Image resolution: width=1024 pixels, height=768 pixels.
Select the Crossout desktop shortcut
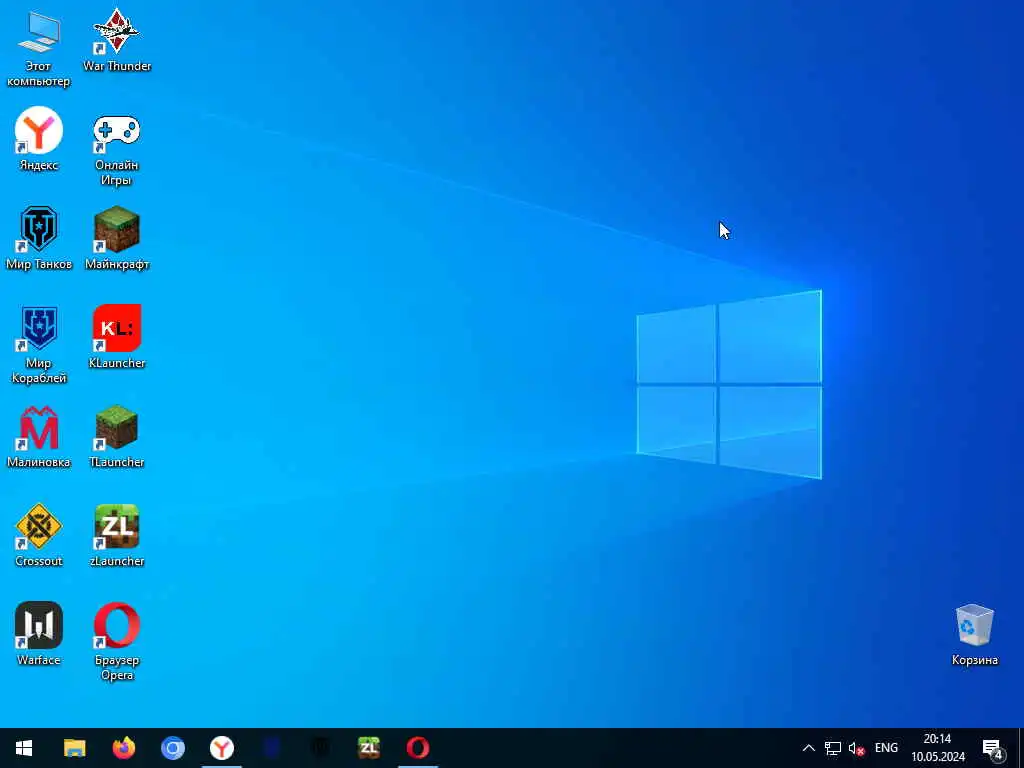(x=39, y=536)
